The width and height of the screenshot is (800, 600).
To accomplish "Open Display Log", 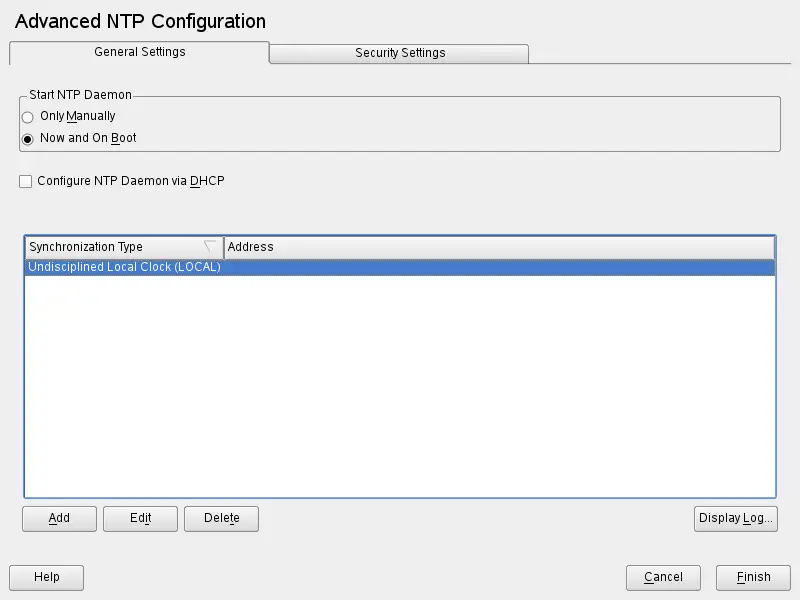I will [x=735, y=518].
